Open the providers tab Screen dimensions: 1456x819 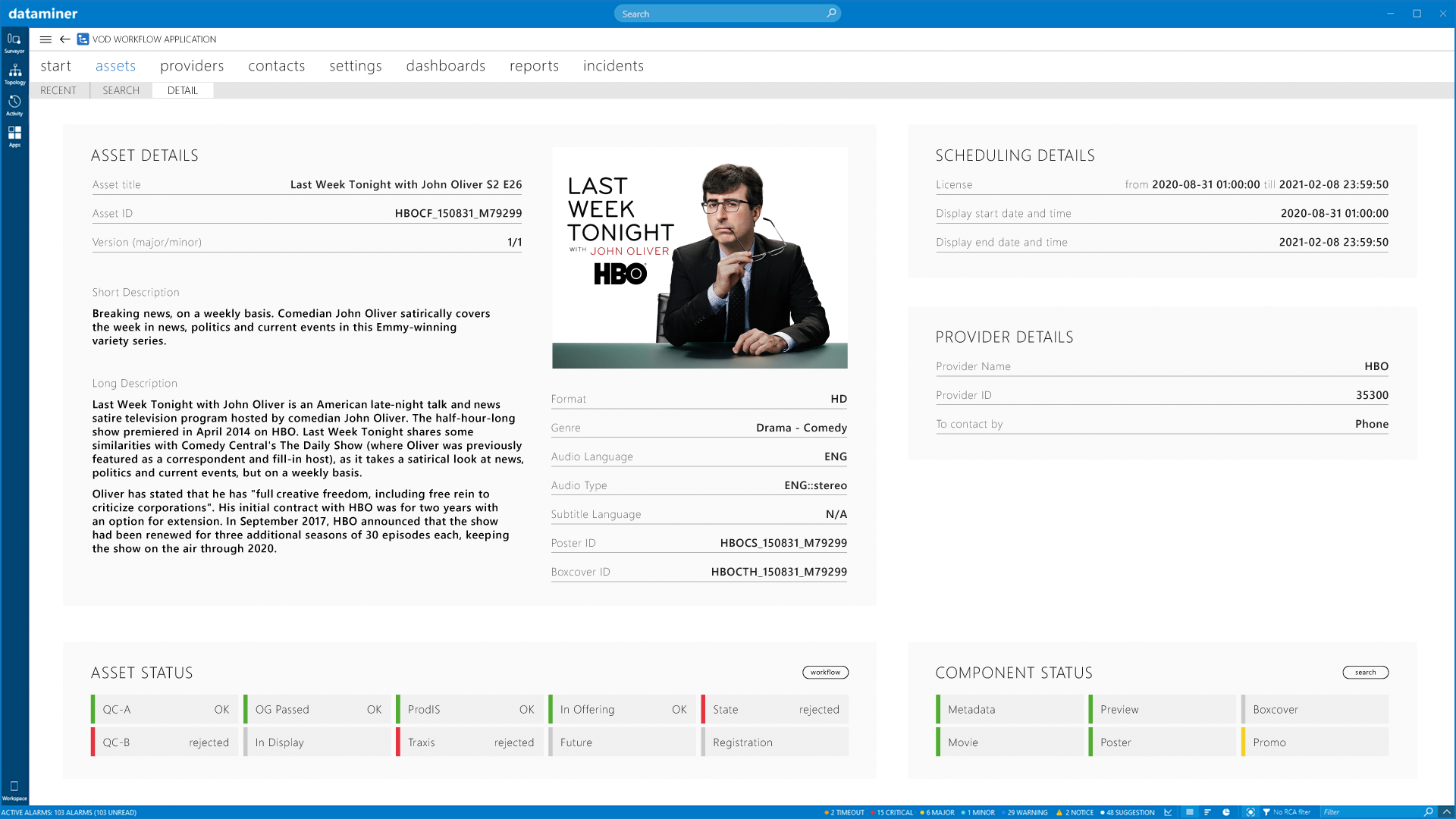point(192,66)
